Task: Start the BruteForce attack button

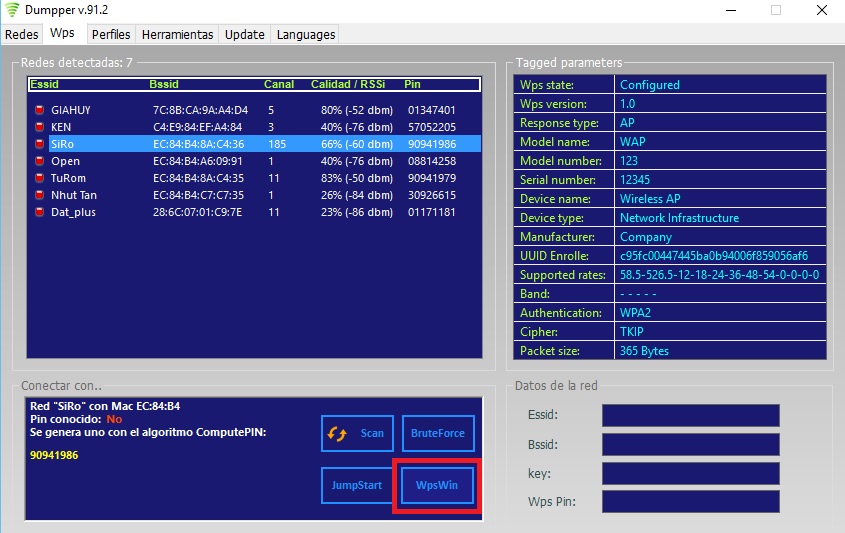Action: click(438, 433)
